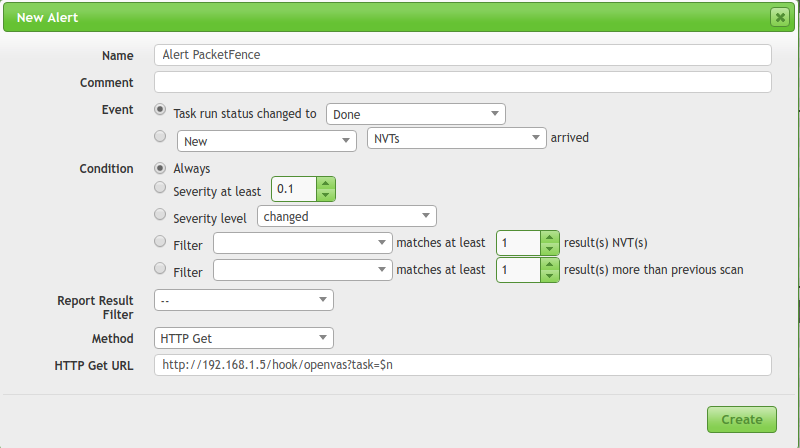Expand the 'NVTs' event type dropdown

[456, 139]
